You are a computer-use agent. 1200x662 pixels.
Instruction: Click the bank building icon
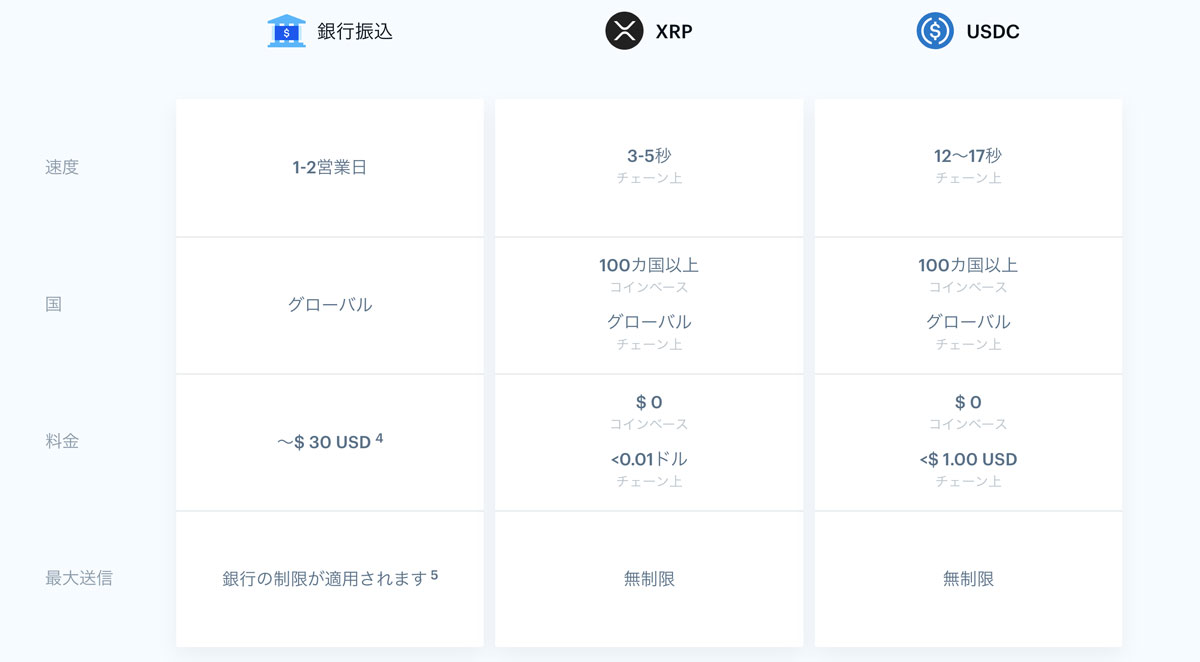pos(287,31)
